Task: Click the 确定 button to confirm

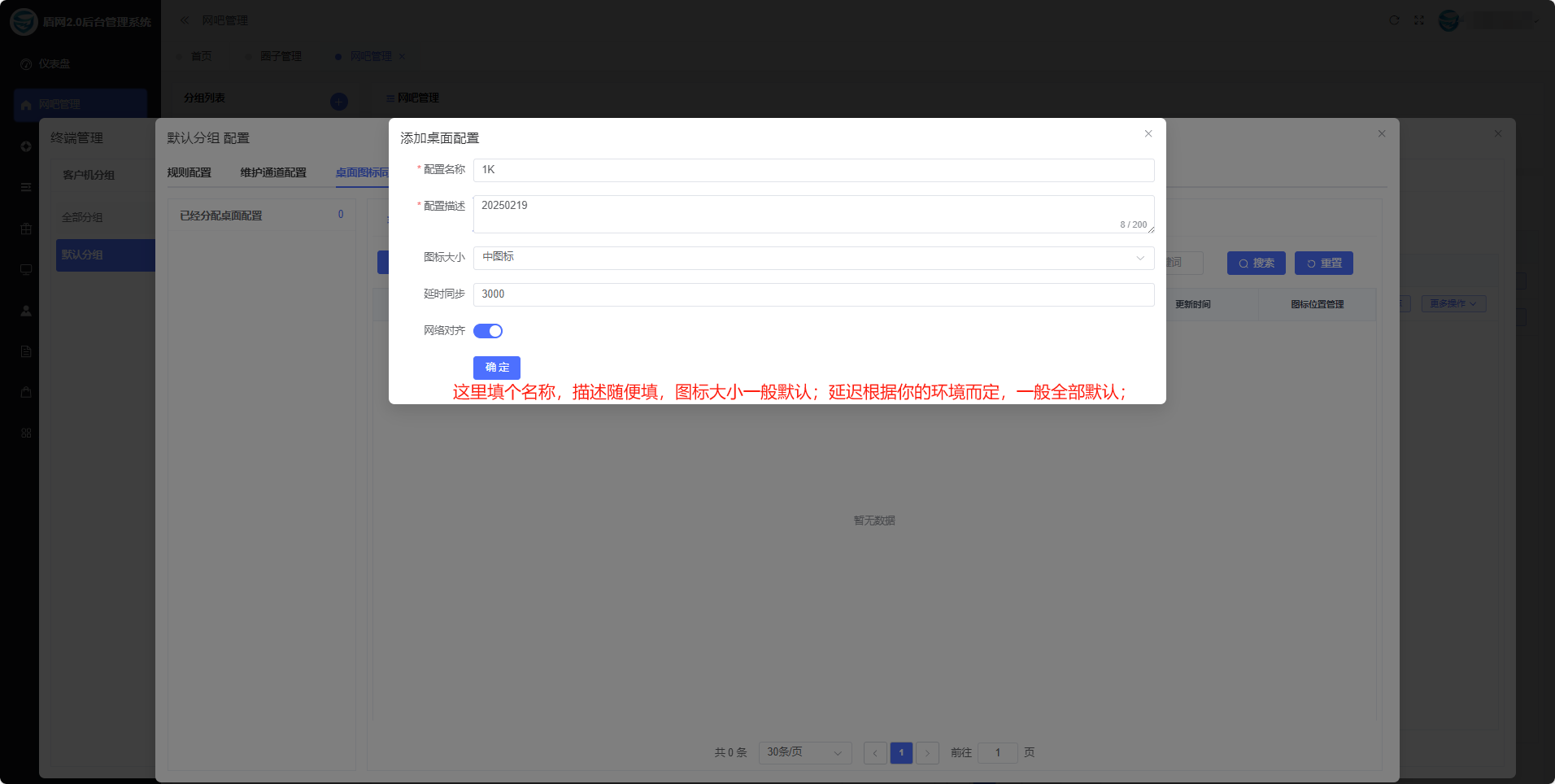Action: tap(497, 368)
